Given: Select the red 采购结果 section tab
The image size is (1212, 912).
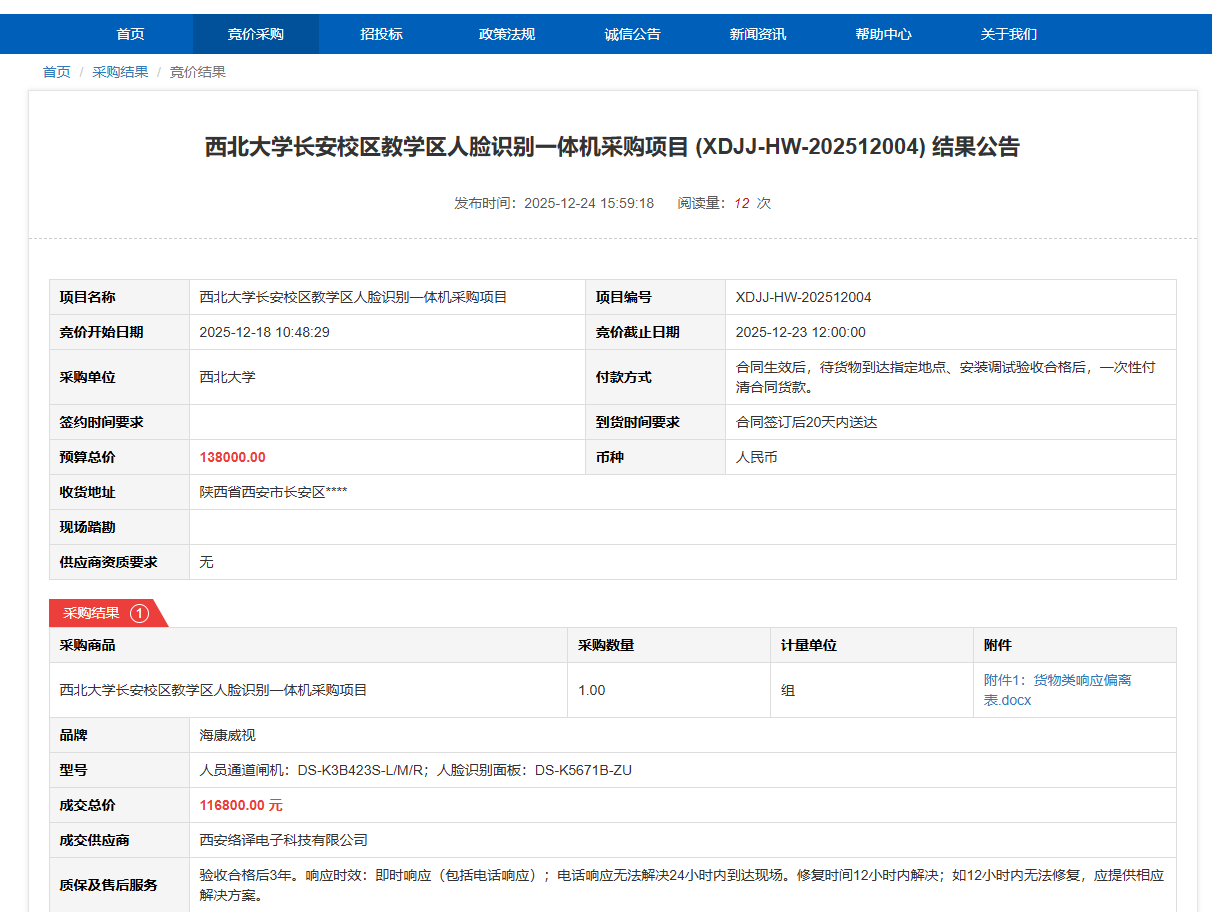Looking at the screenshot, I should pos(92,613).
